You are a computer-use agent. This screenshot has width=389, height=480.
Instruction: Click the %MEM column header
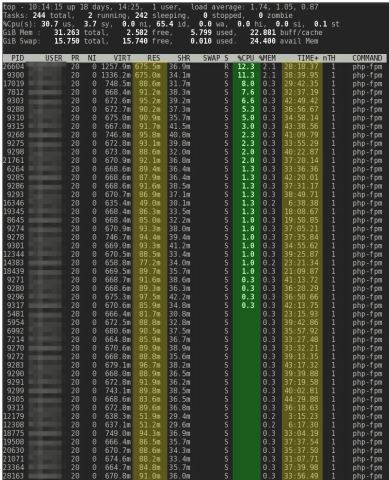pyautogui.click(x=267, y=58)
